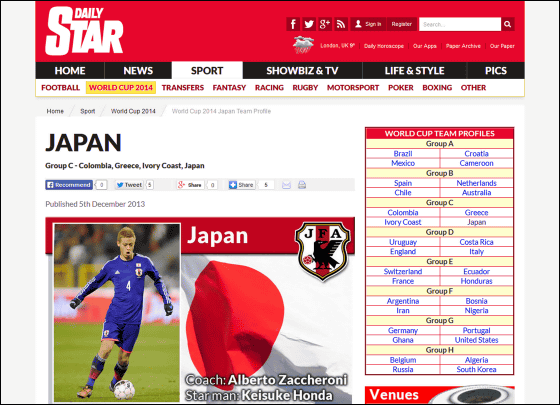Select the SPORT main menu tab
Viewport: 560px width, 405px height.
tap(207, 71)
